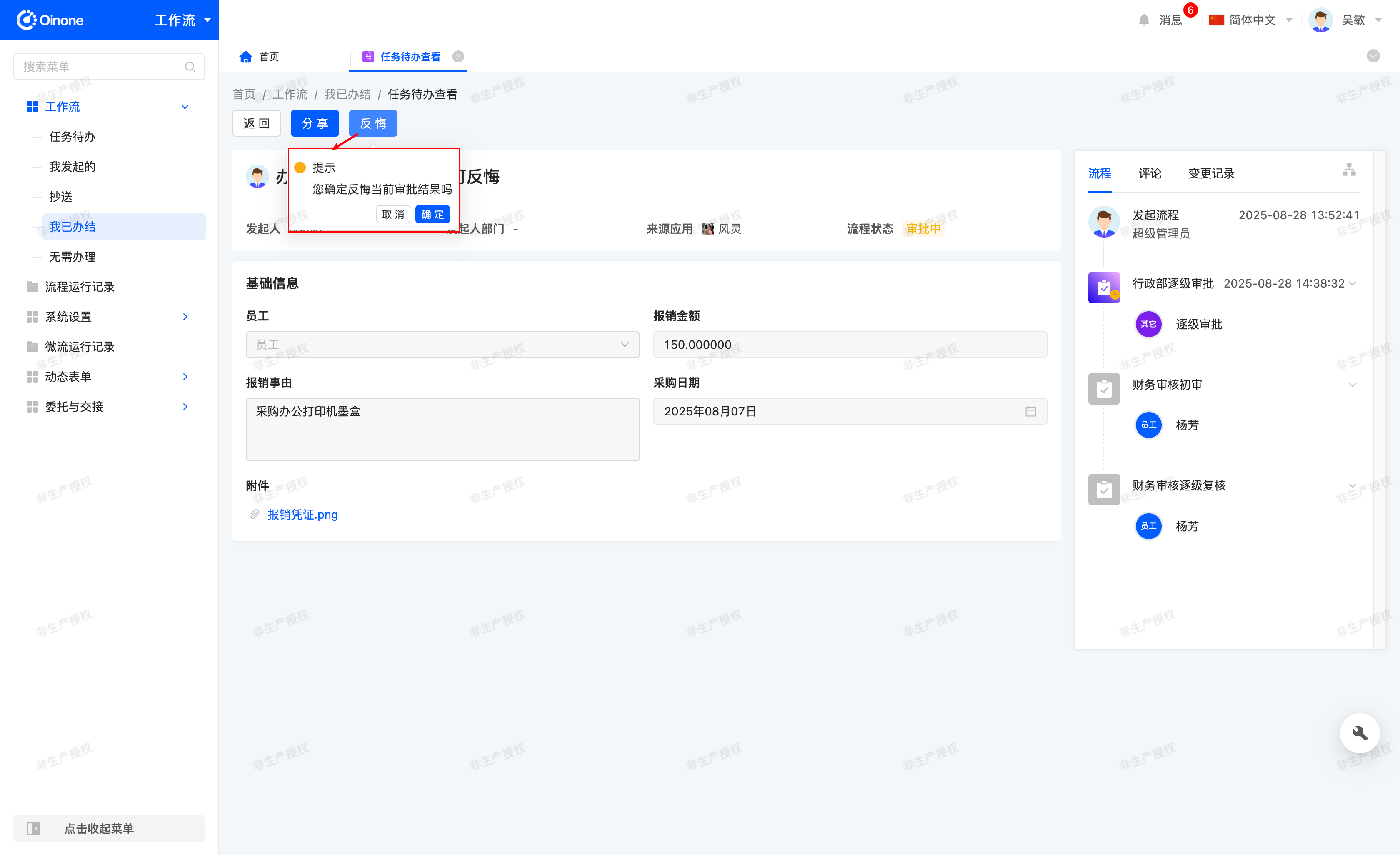Click the flow diagram icon in process panel
Screen dimensions: 1400x855
pyautogui.click(x=1349, y=170)
